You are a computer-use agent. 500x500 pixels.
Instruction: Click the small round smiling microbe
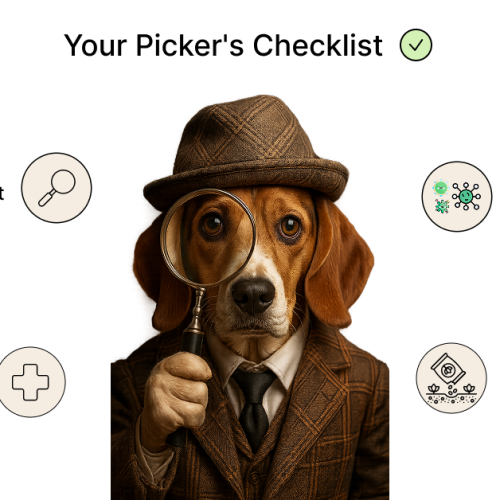click(x=441, y=188)
